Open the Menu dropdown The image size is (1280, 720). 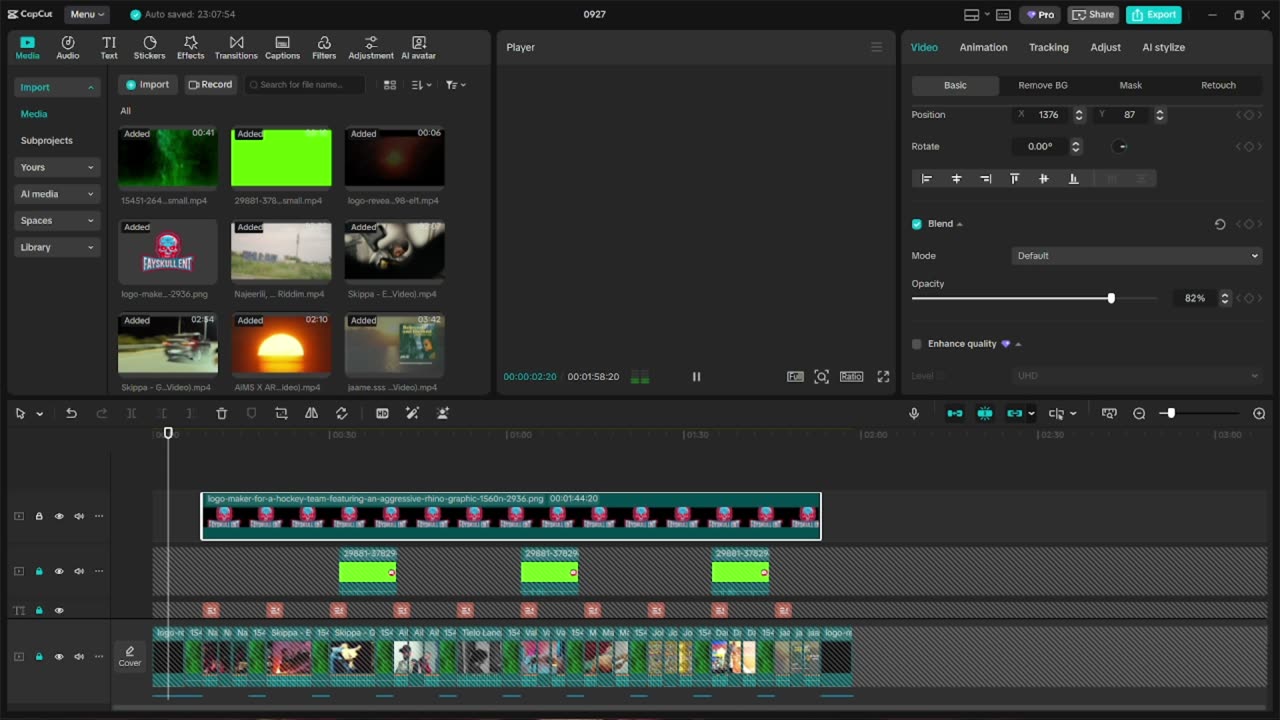click(88, 15)
